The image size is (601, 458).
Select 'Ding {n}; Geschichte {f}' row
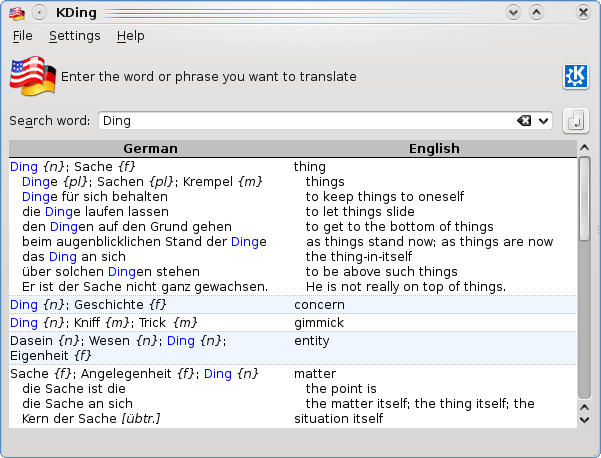(x=88, y=305)
